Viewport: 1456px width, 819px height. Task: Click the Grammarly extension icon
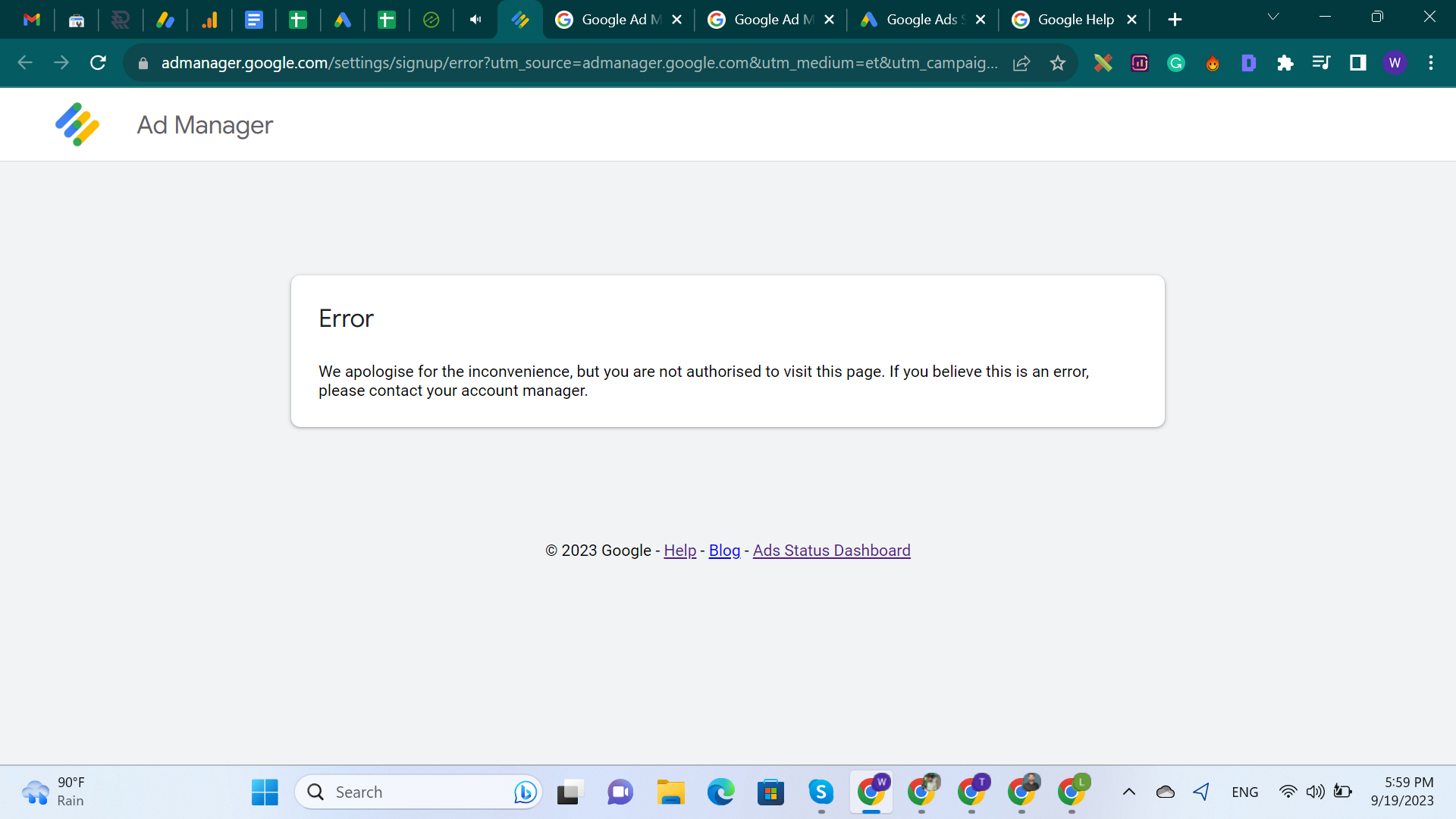pyautogui.click(x=1176, y=63)
